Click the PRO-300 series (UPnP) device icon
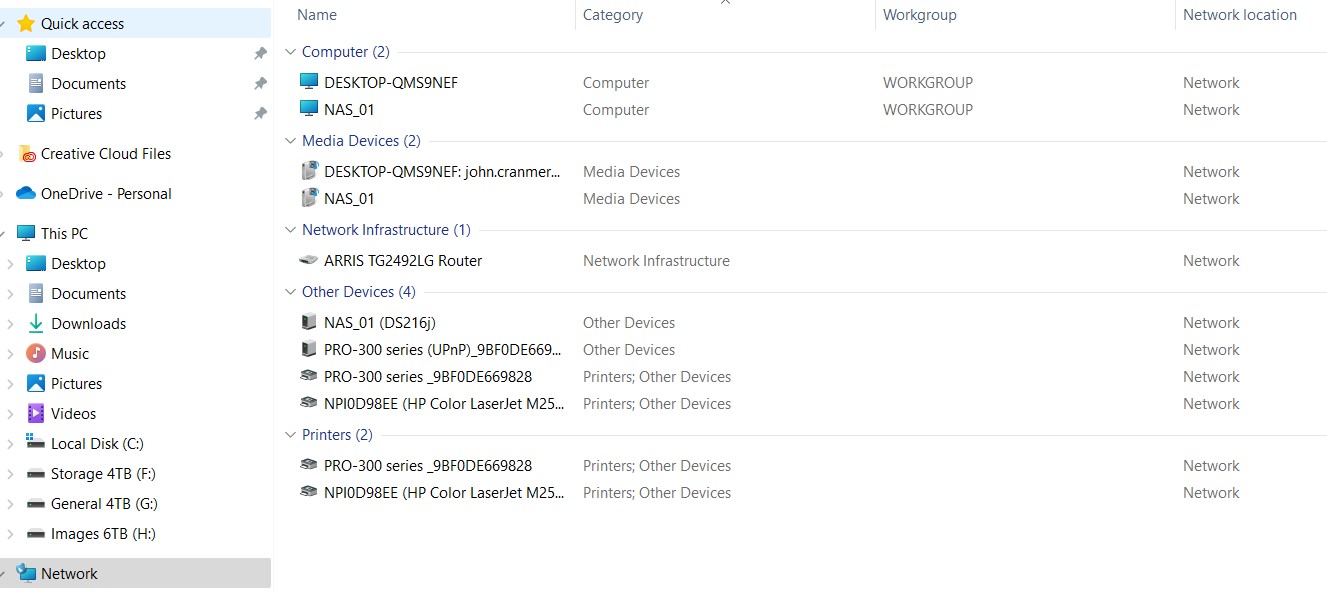Screen dimensions: 1327x593 click(309, 350)
